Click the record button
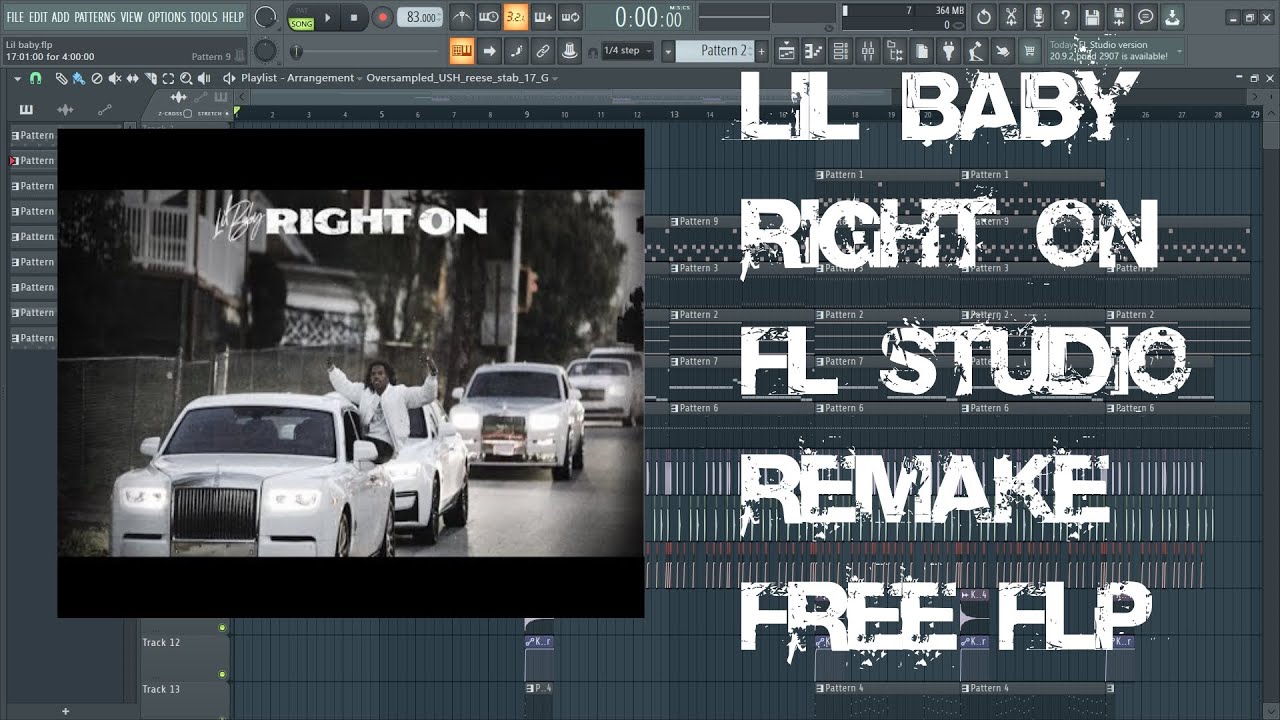The image size is (1280, 720). 382,17
